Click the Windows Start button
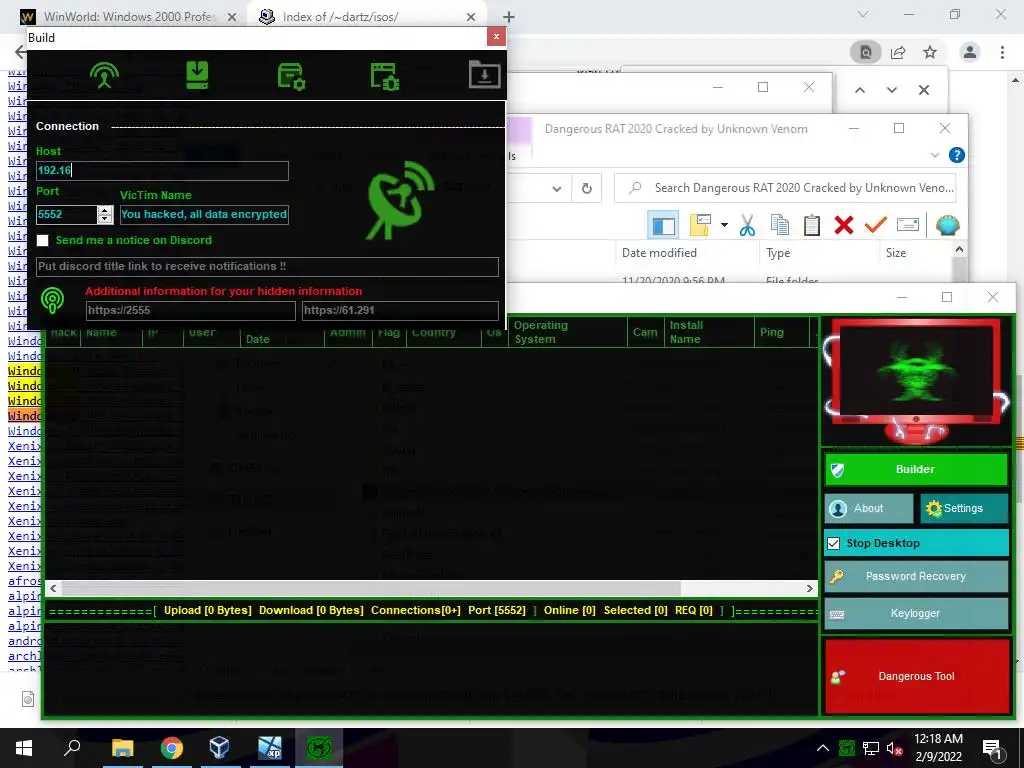Viewport: 1024px width, 768px height. click(24, 748)
